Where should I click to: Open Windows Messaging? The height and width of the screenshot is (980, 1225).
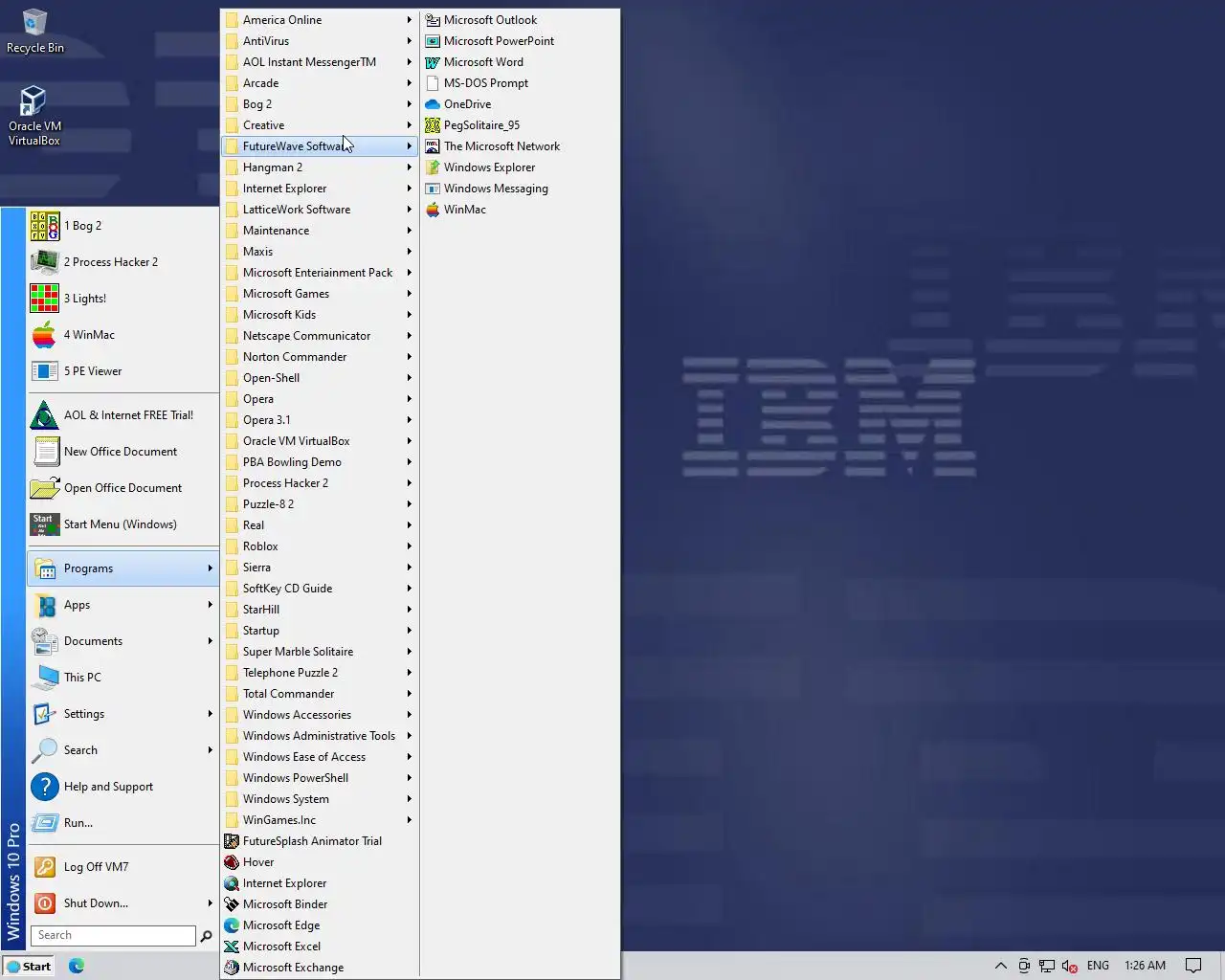point(520,189)
